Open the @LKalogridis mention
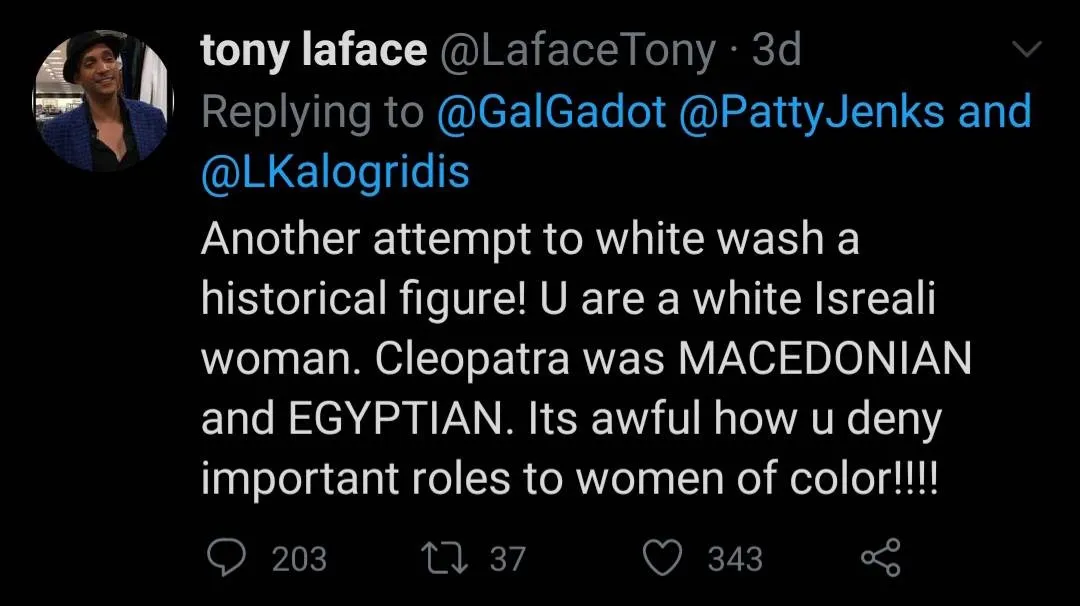Viewport: 1080px width, 606px height. (335, 173)
